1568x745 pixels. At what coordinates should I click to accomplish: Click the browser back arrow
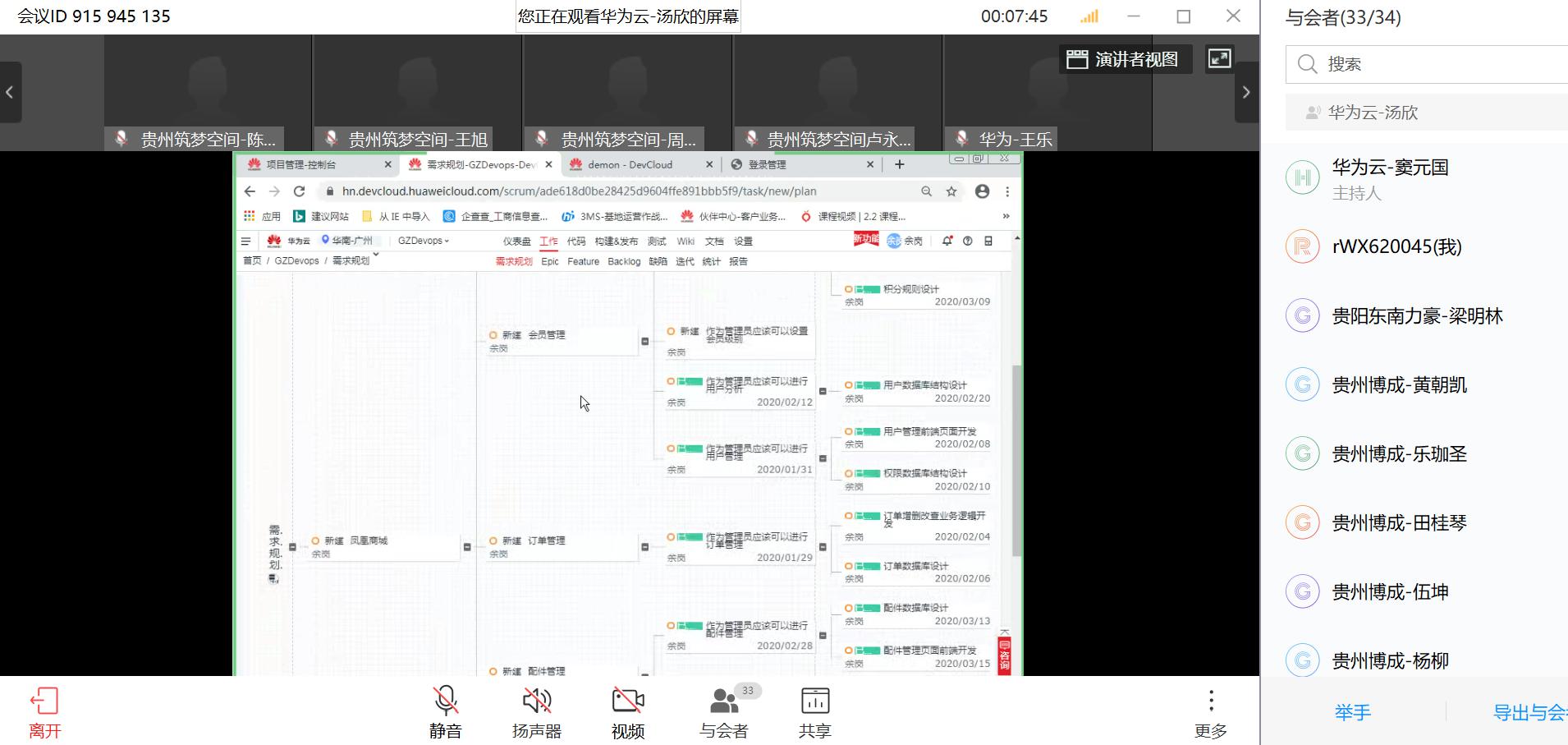[x=250, y=191]
